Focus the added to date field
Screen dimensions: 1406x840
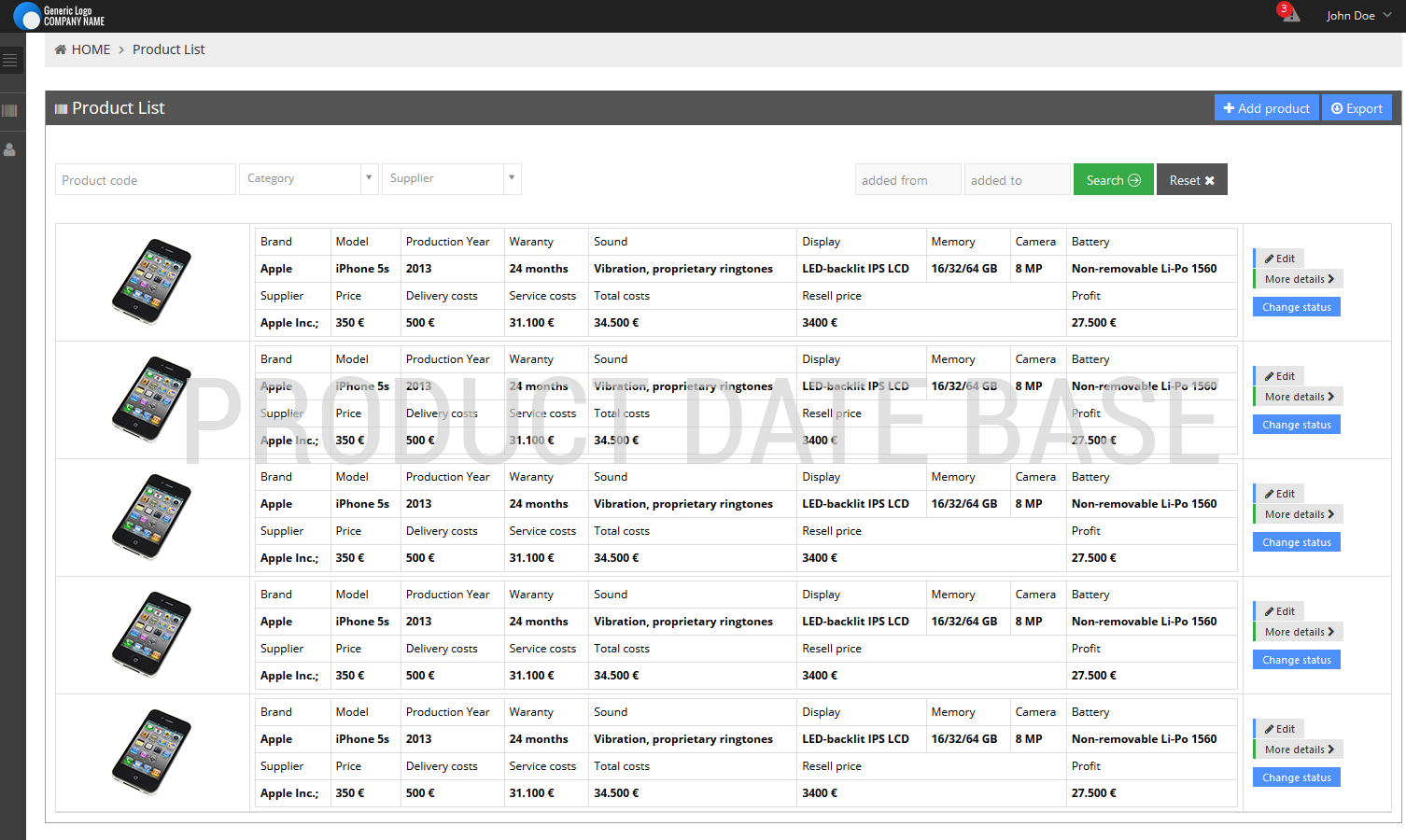1017,180
